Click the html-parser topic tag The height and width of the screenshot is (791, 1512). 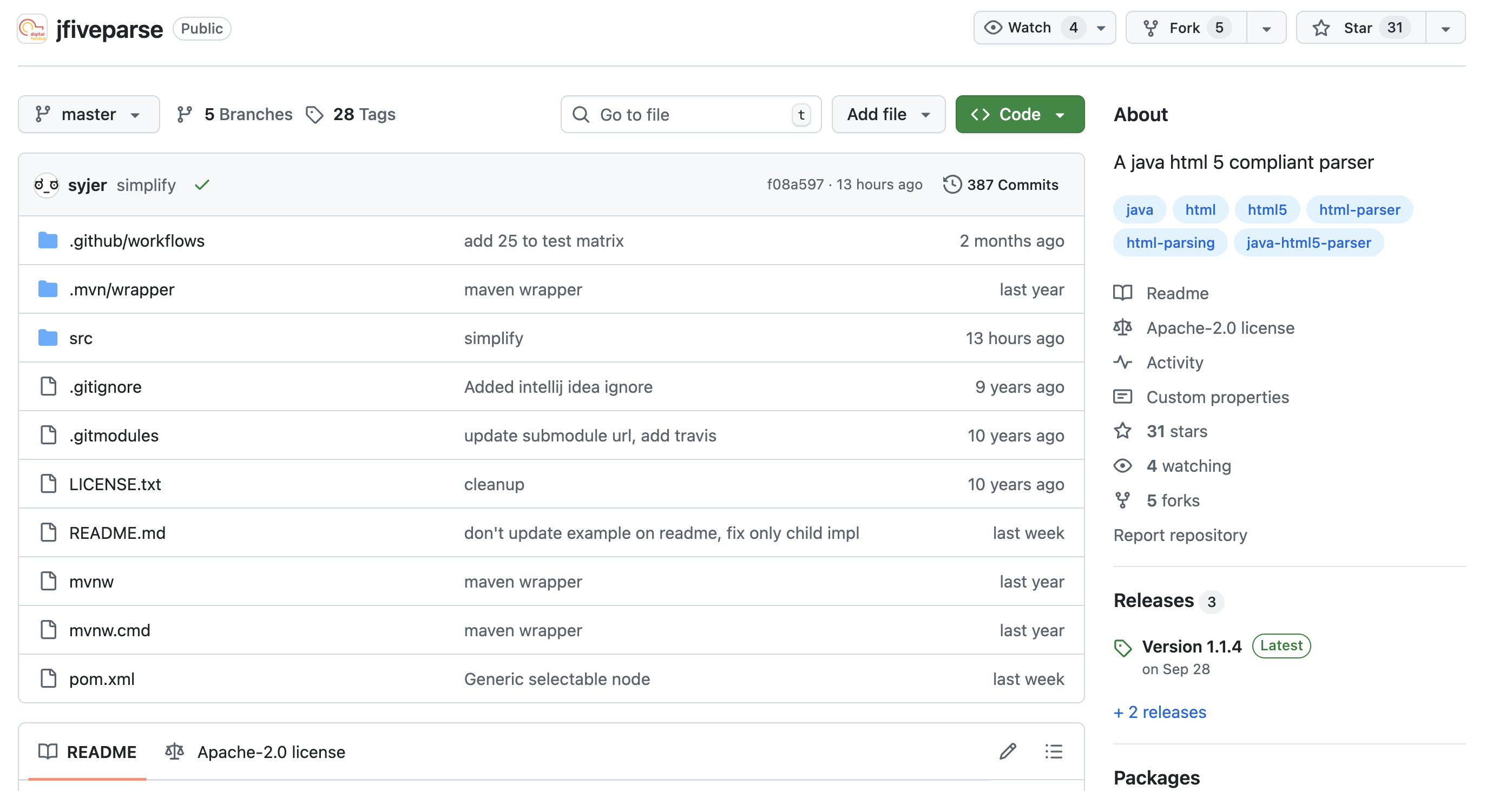coord(1359,209)
